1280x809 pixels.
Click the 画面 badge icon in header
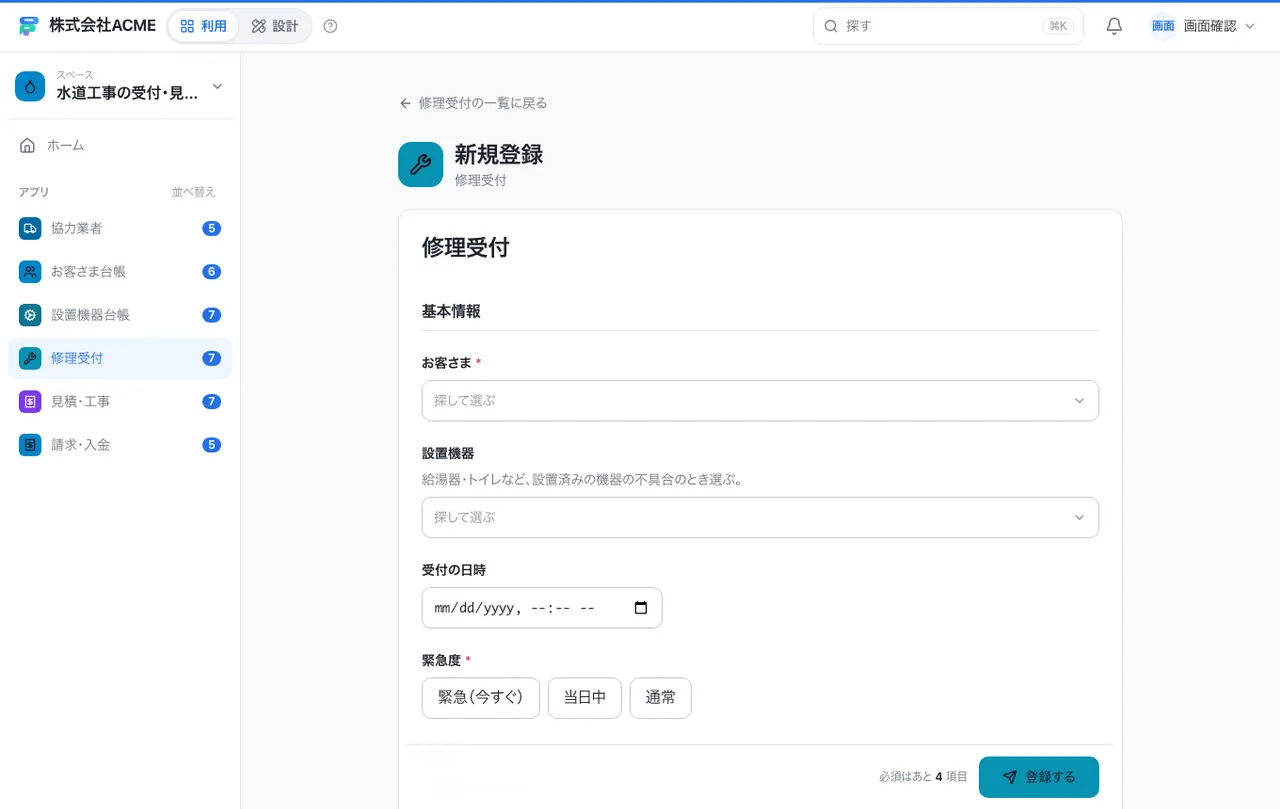pos(1163,26)
